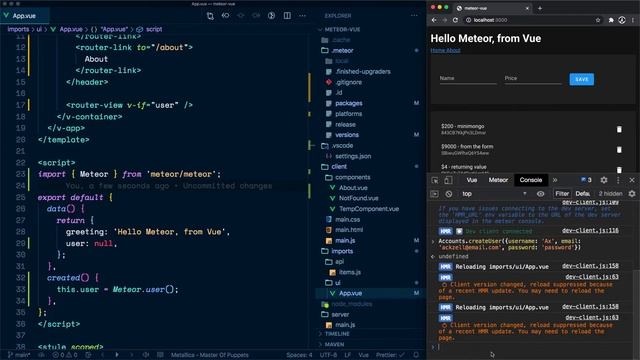Viewport: 640px width, 360px height.
Task: Open the DevTools customize kebab menu
Action: click(618, 180)
